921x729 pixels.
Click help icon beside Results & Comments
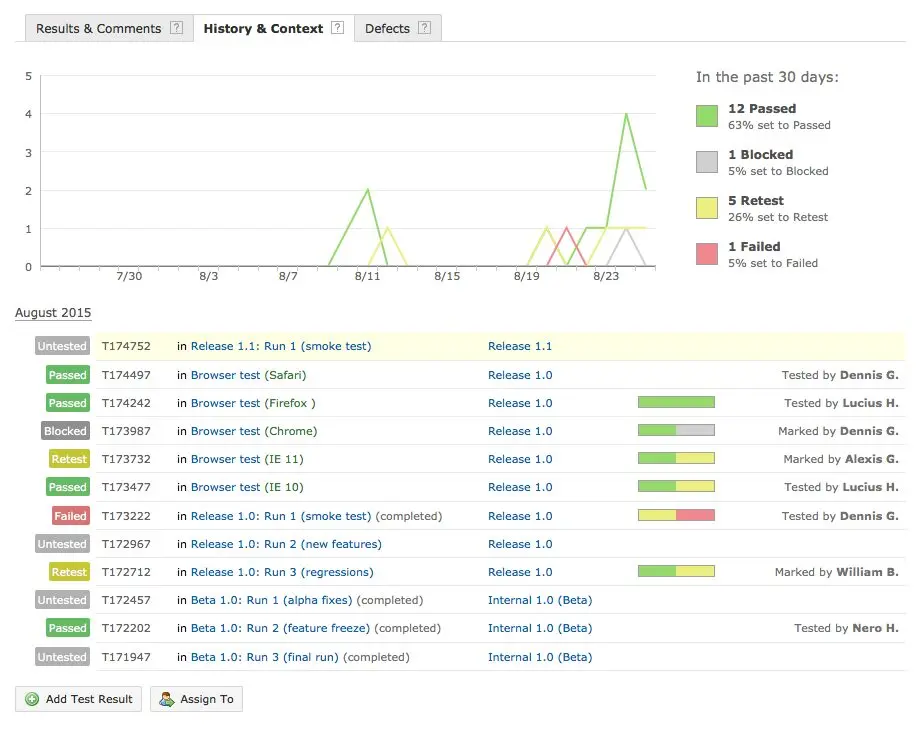click(176, 28)
